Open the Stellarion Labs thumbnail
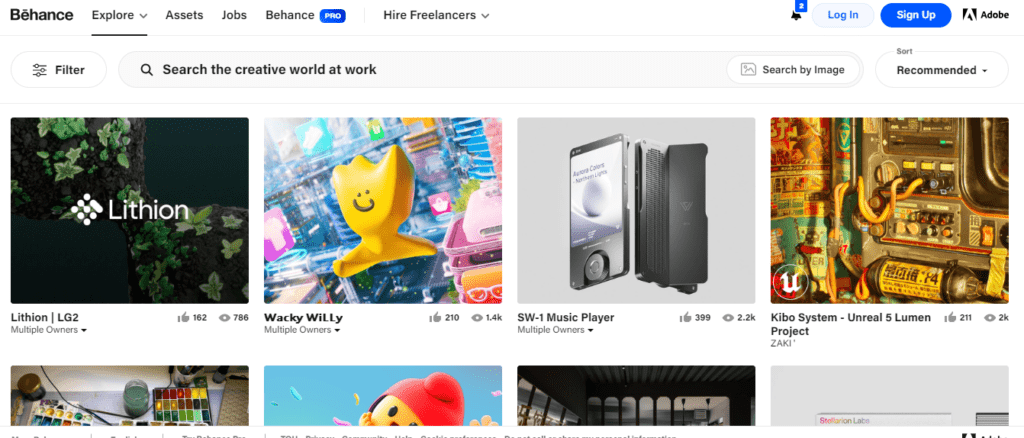This screenshot has width=1024, height=438. coord(889,396)
